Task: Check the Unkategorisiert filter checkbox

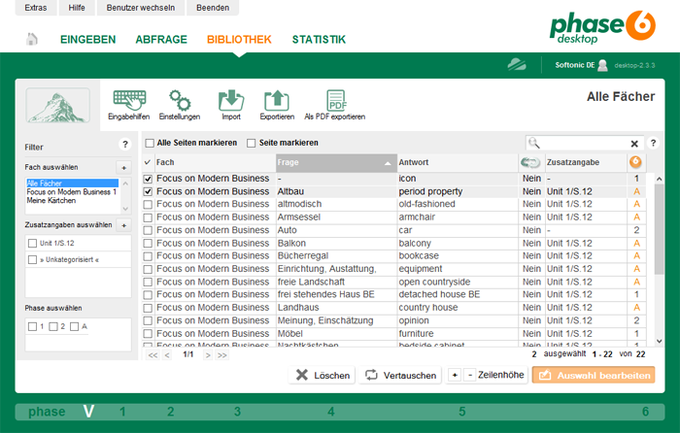Action: click(32, 259)
